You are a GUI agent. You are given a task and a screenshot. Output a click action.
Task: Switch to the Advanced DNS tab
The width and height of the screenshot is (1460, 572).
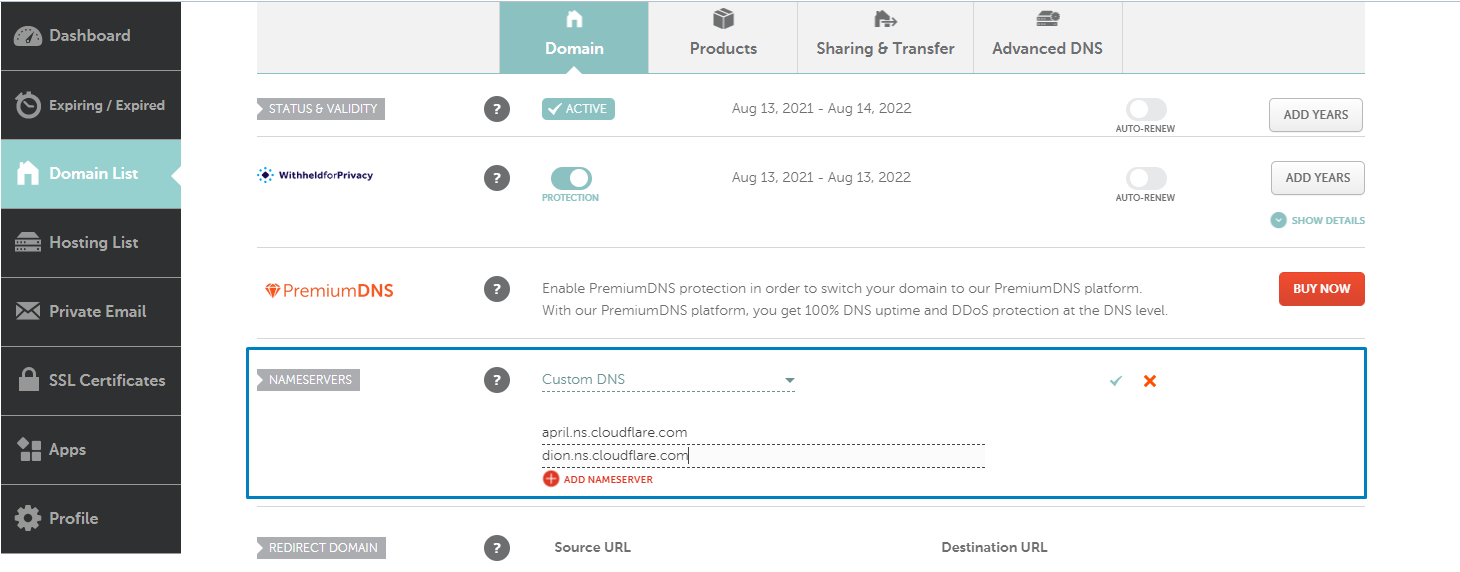point(1048,37)
